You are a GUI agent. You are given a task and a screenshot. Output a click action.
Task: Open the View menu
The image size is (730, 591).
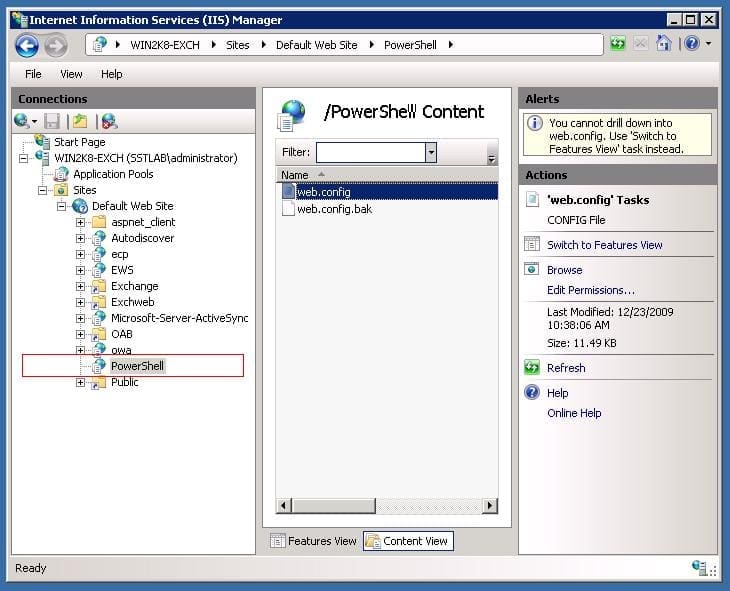pyautogui.click(x=71, y=74)
